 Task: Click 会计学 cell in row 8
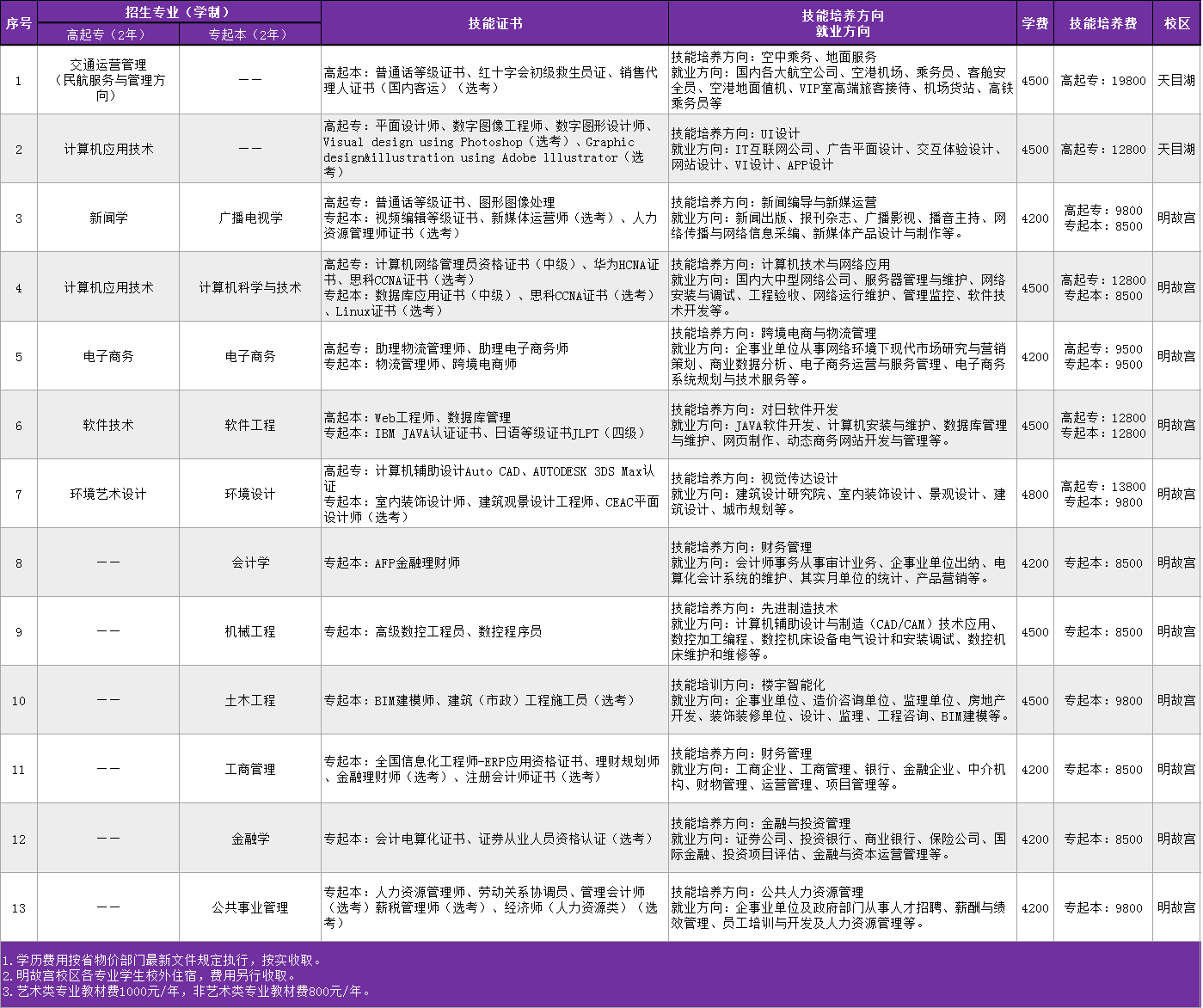pyautogui.click(x=249, y=562)
